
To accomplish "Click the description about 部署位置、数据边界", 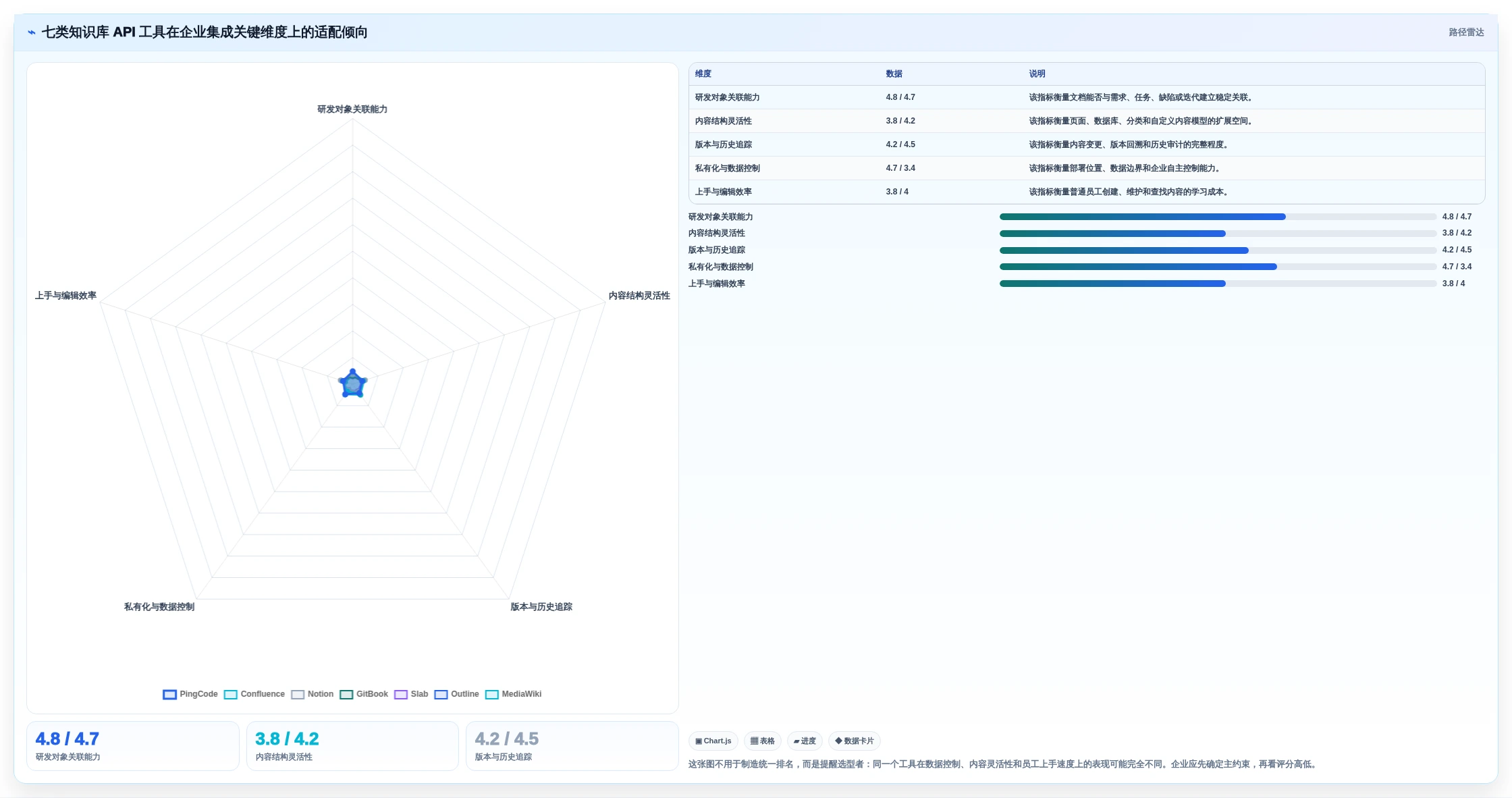I will [1126, 168].
